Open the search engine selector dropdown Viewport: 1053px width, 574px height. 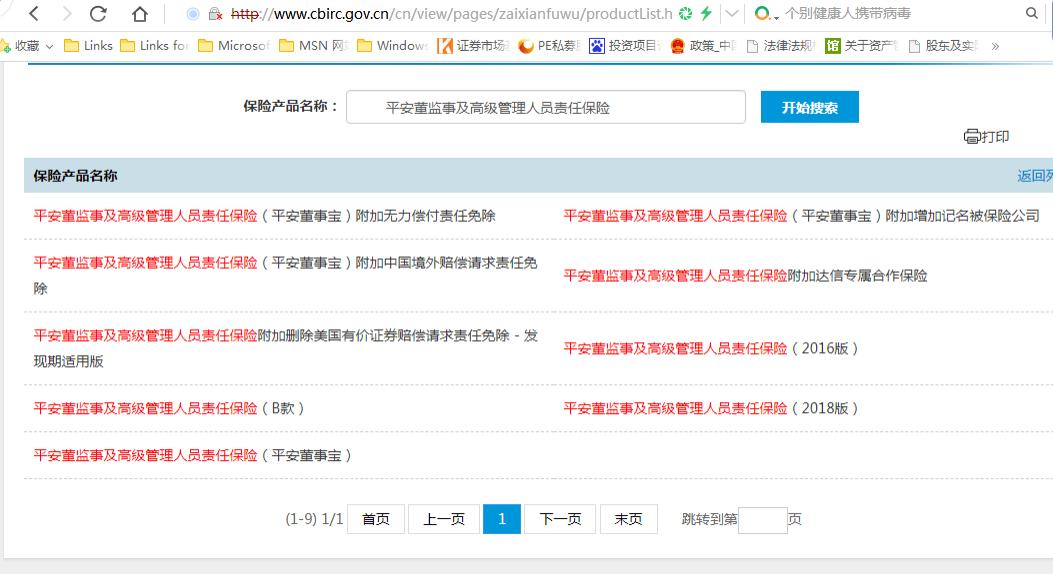tap(766, 13)
